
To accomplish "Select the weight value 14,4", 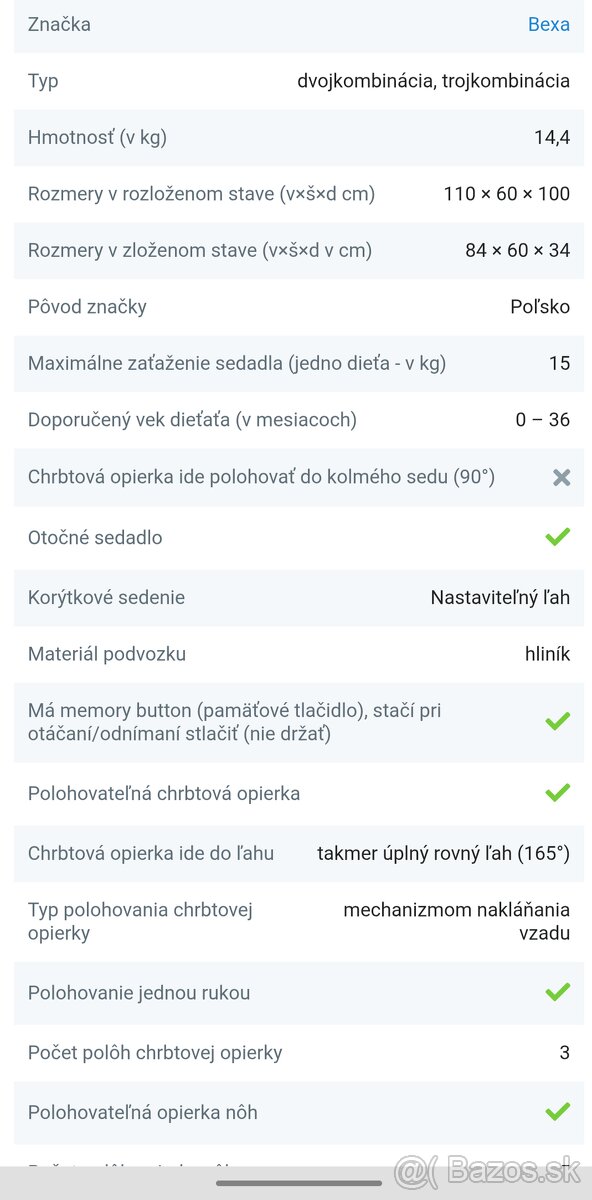I will click(553, 137).
